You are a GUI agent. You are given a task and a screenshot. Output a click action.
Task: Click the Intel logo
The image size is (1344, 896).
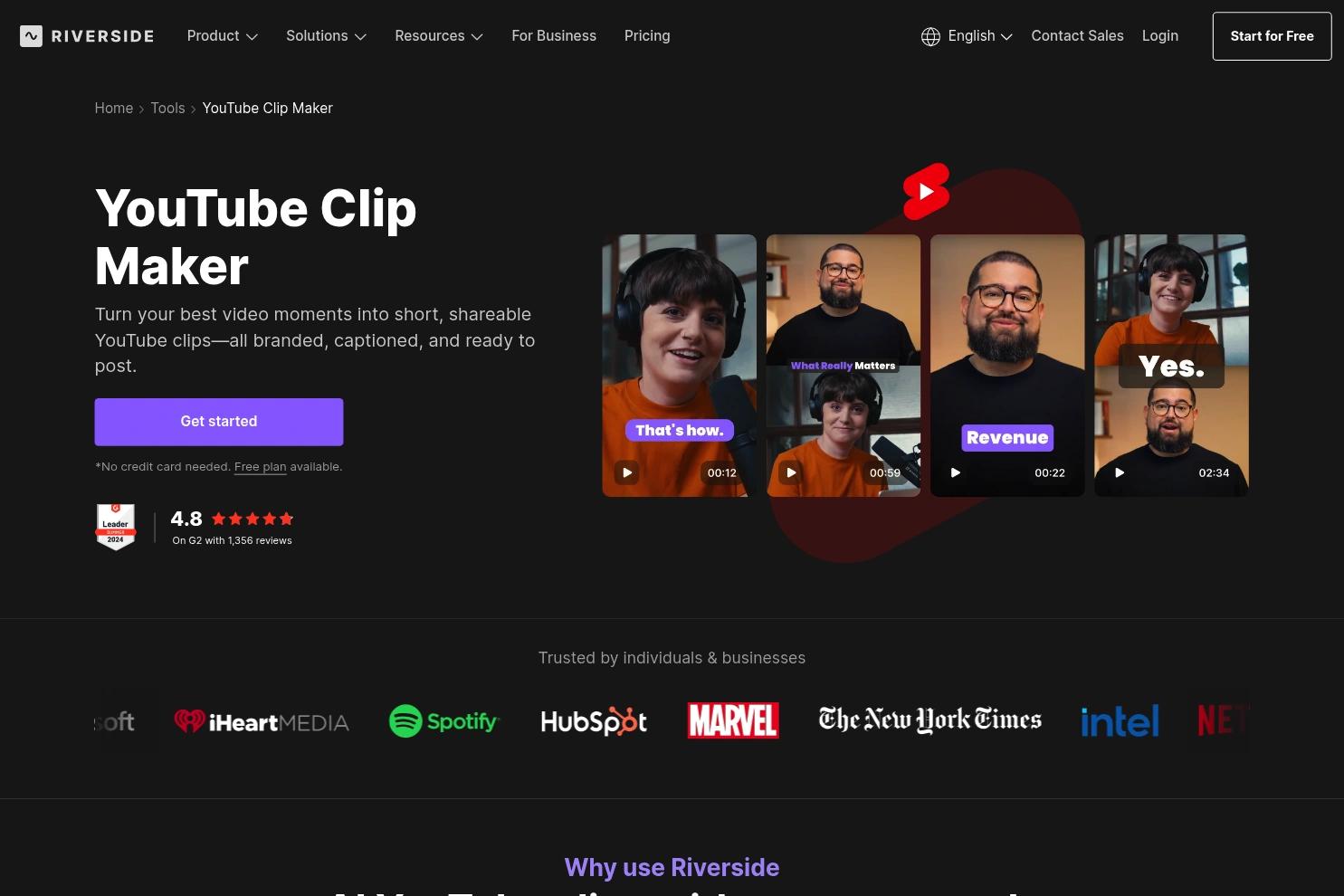point(1120,721)
